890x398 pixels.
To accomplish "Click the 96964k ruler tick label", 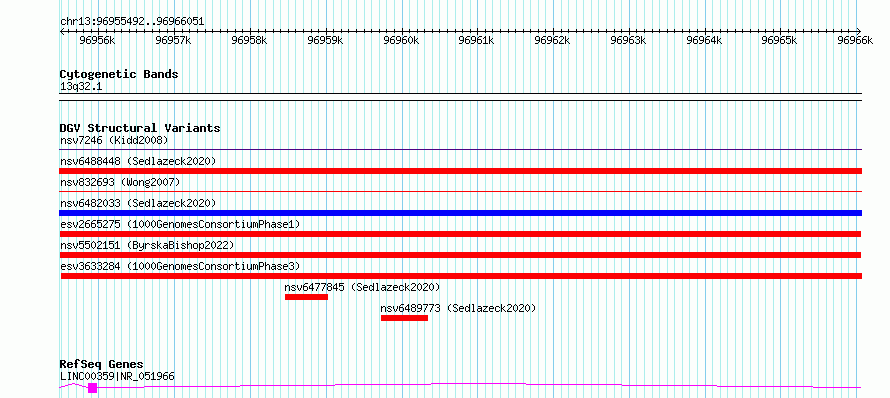I will (704, 40).
